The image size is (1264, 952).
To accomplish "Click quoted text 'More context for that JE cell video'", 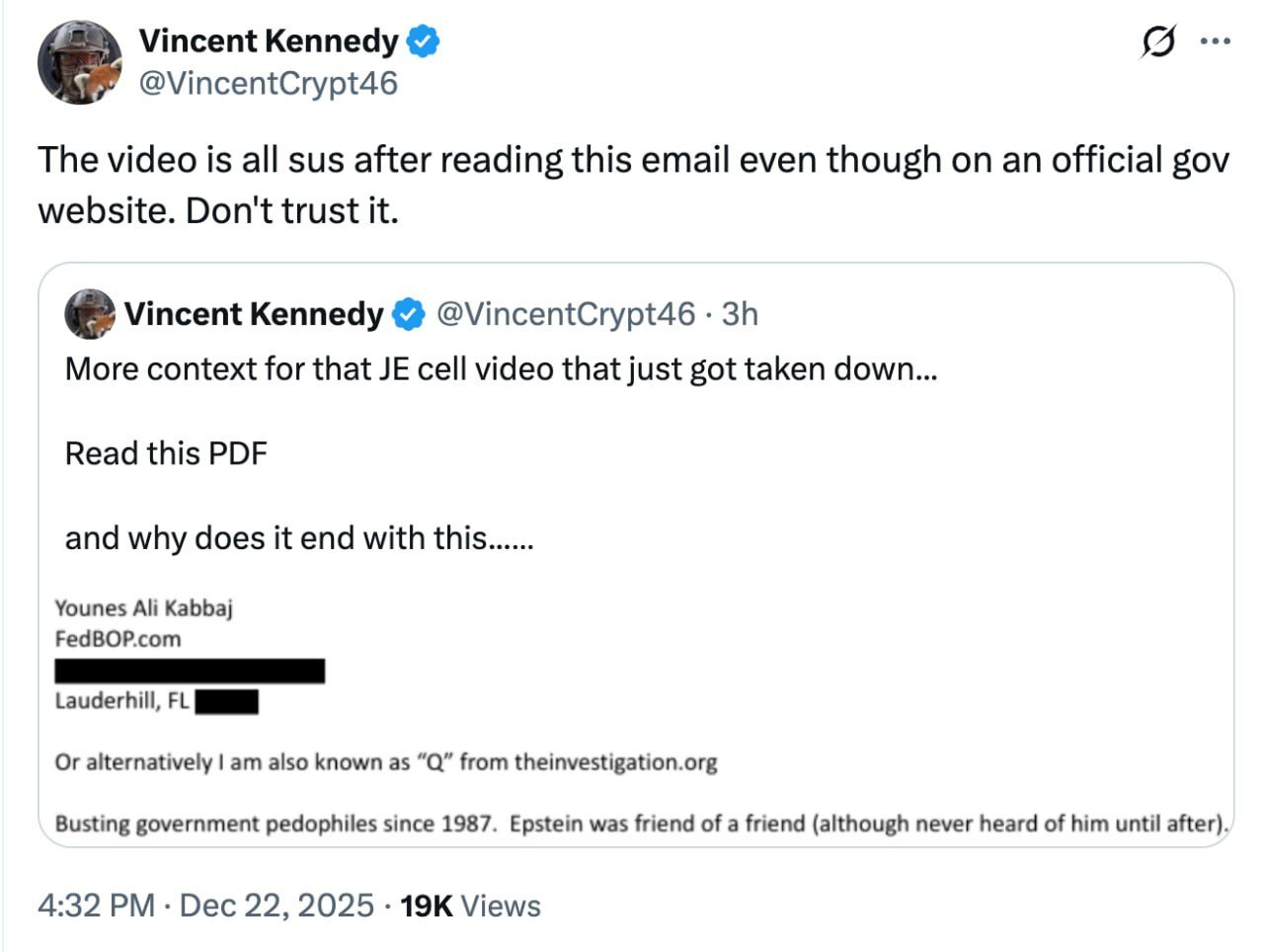I will pos(500,369).
